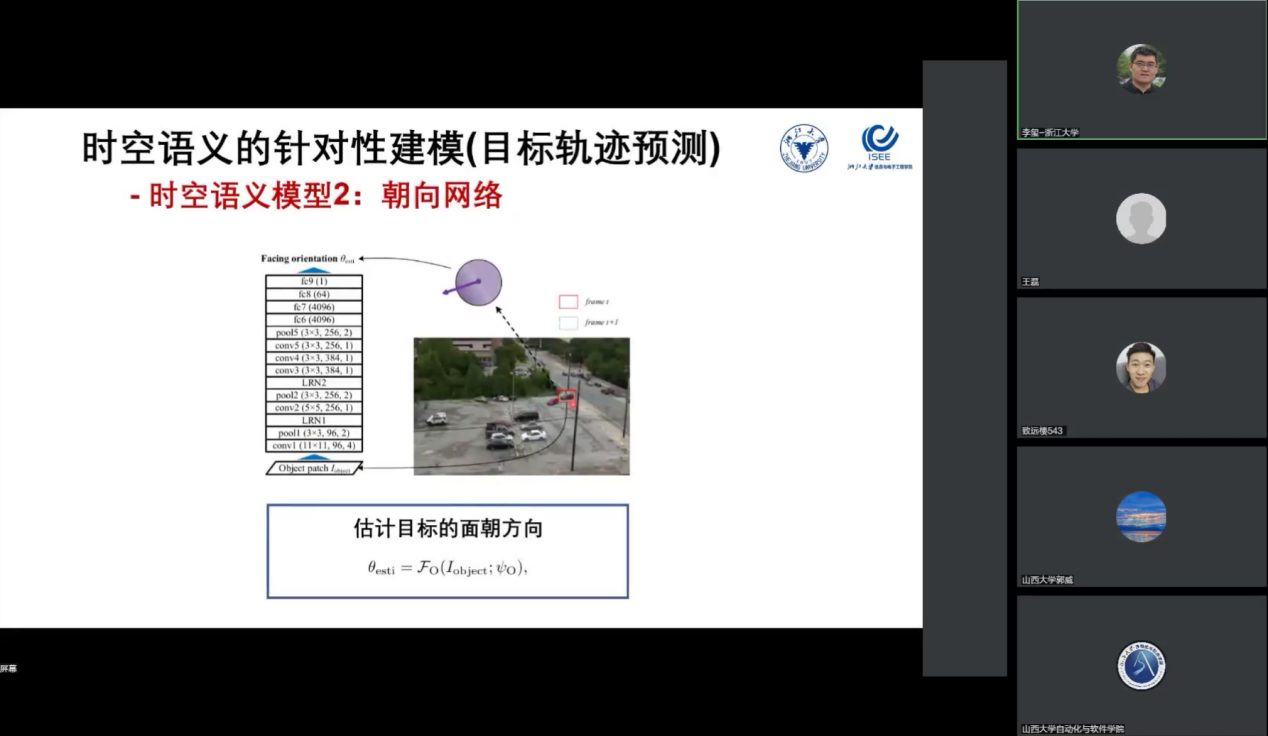
Task: Click the name label 山西大学郭威
Action: [x=1047, y=580]
